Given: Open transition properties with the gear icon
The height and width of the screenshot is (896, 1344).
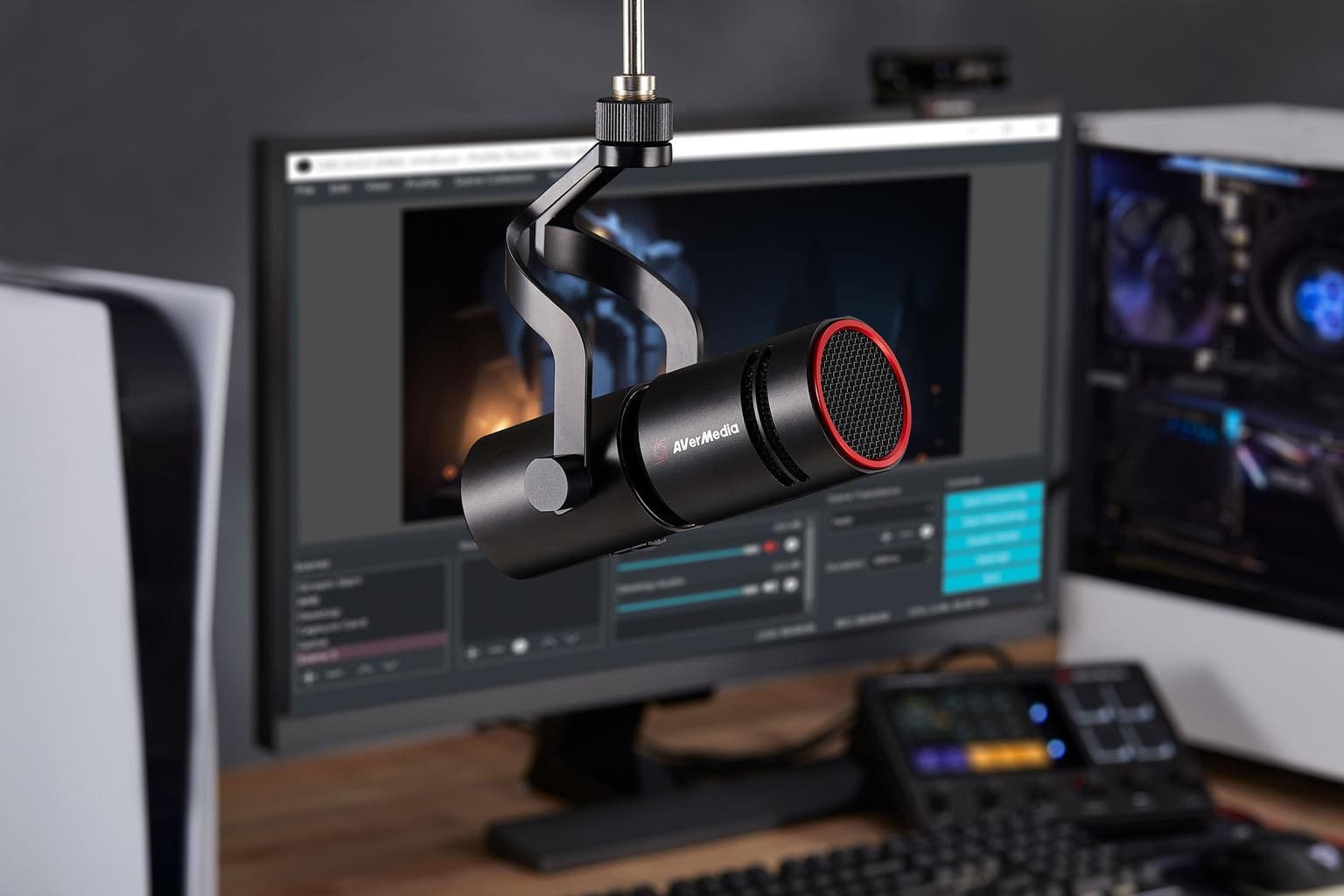Looking at the screenshot, I should click(x=926, y=532).
